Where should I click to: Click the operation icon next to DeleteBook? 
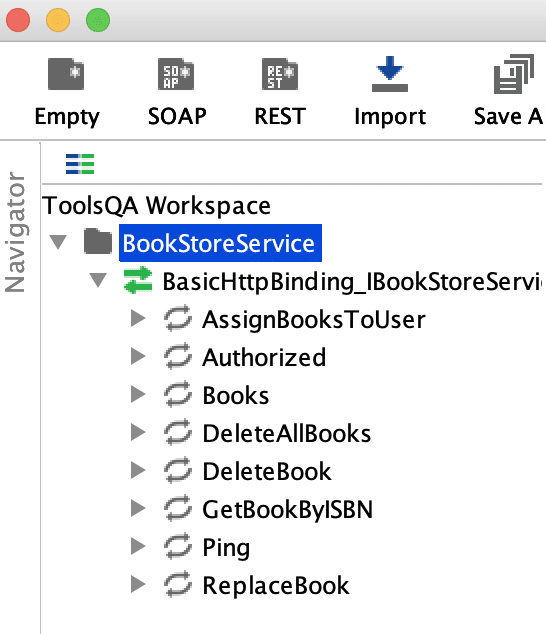click(178, 470)
